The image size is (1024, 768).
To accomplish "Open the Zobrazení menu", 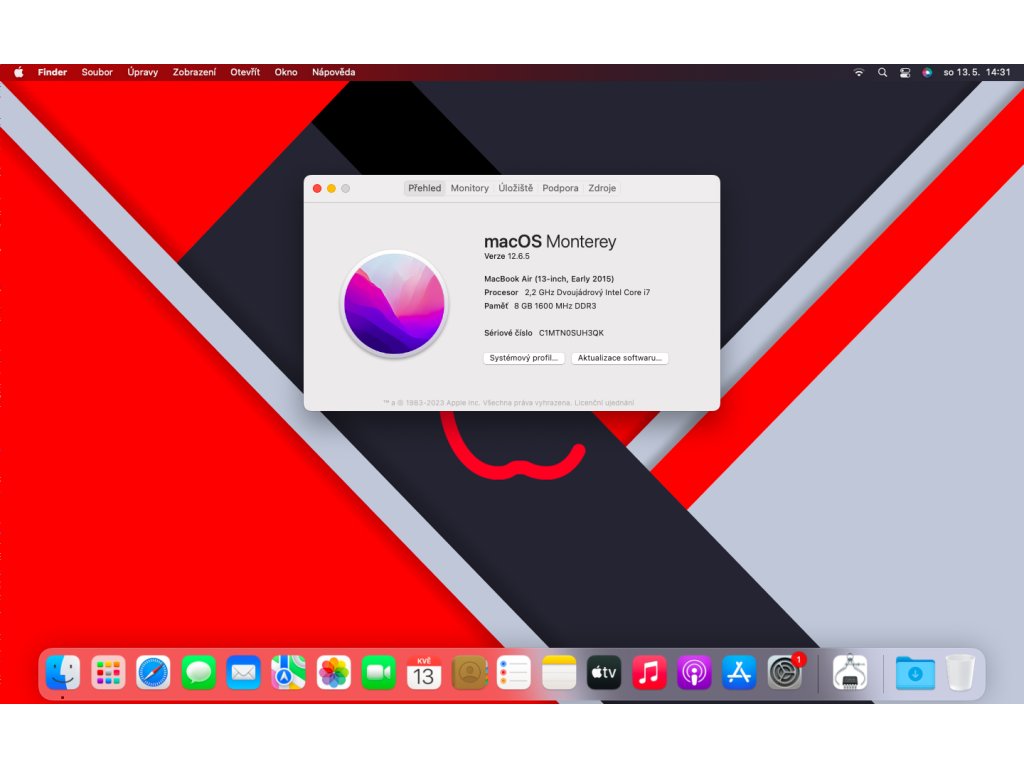I will tap(194, 72).
